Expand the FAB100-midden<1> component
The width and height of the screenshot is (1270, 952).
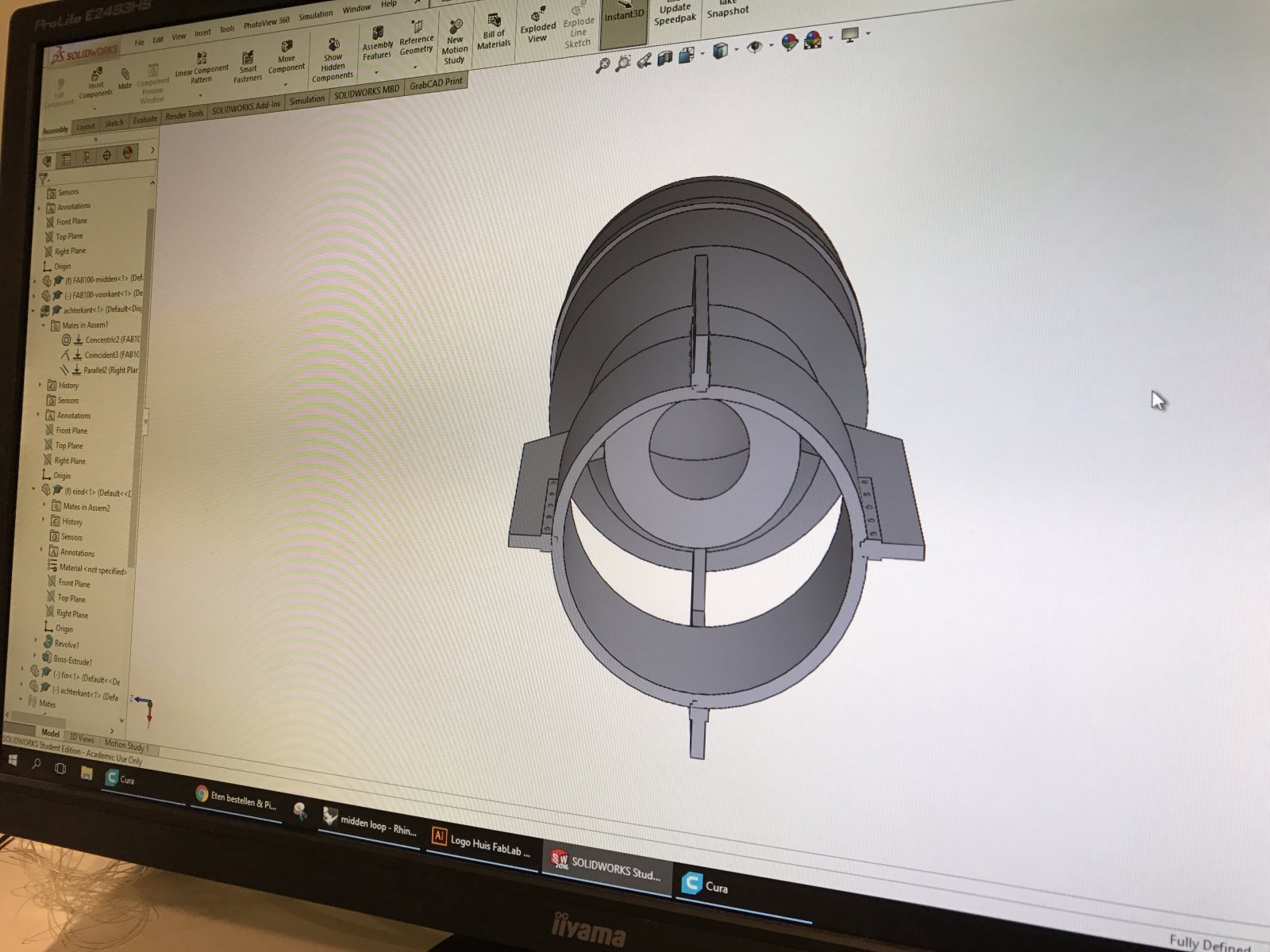point(35,281)
